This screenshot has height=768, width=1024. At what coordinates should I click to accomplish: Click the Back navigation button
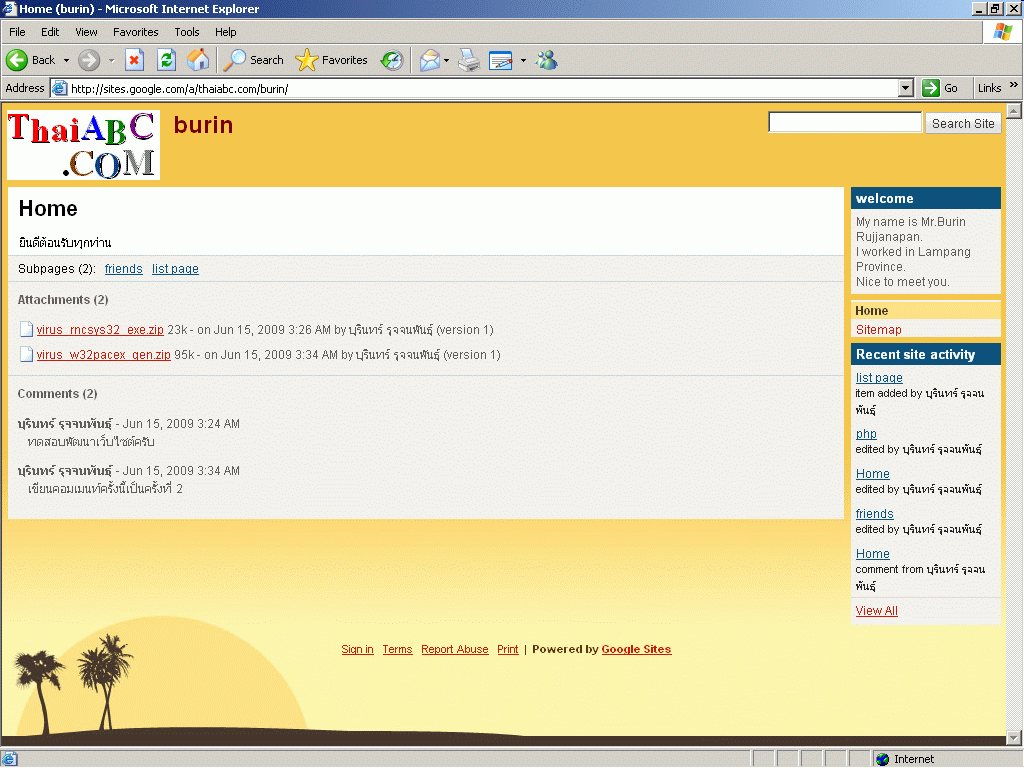click(31, 60)
